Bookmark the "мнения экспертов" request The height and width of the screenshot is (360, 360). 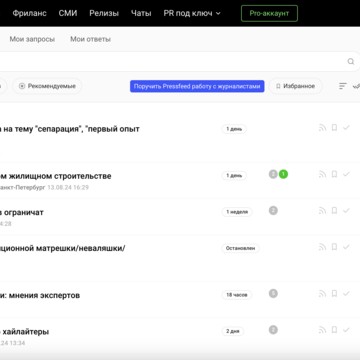tap(334, 294)
